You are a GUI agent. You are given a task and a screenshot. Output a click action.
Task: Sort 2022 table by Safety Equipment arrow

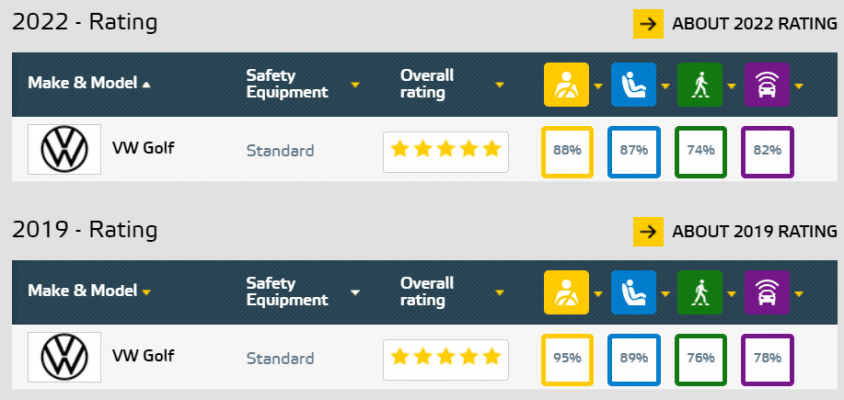point(355,85)
